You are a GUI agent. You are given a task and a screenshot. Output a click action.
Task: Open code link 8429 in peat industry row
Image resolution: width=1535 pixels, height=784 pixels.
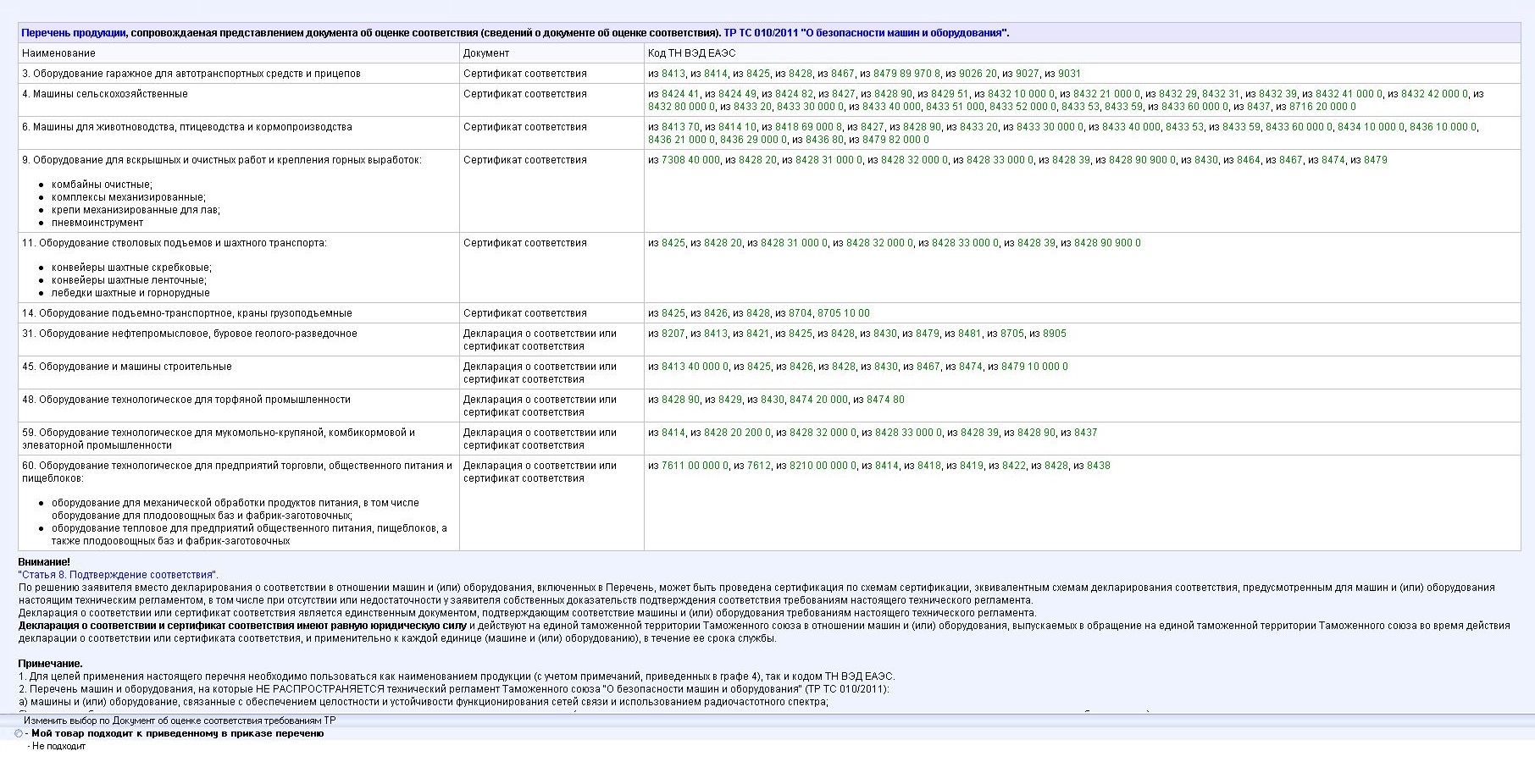[x=730, y=400]
